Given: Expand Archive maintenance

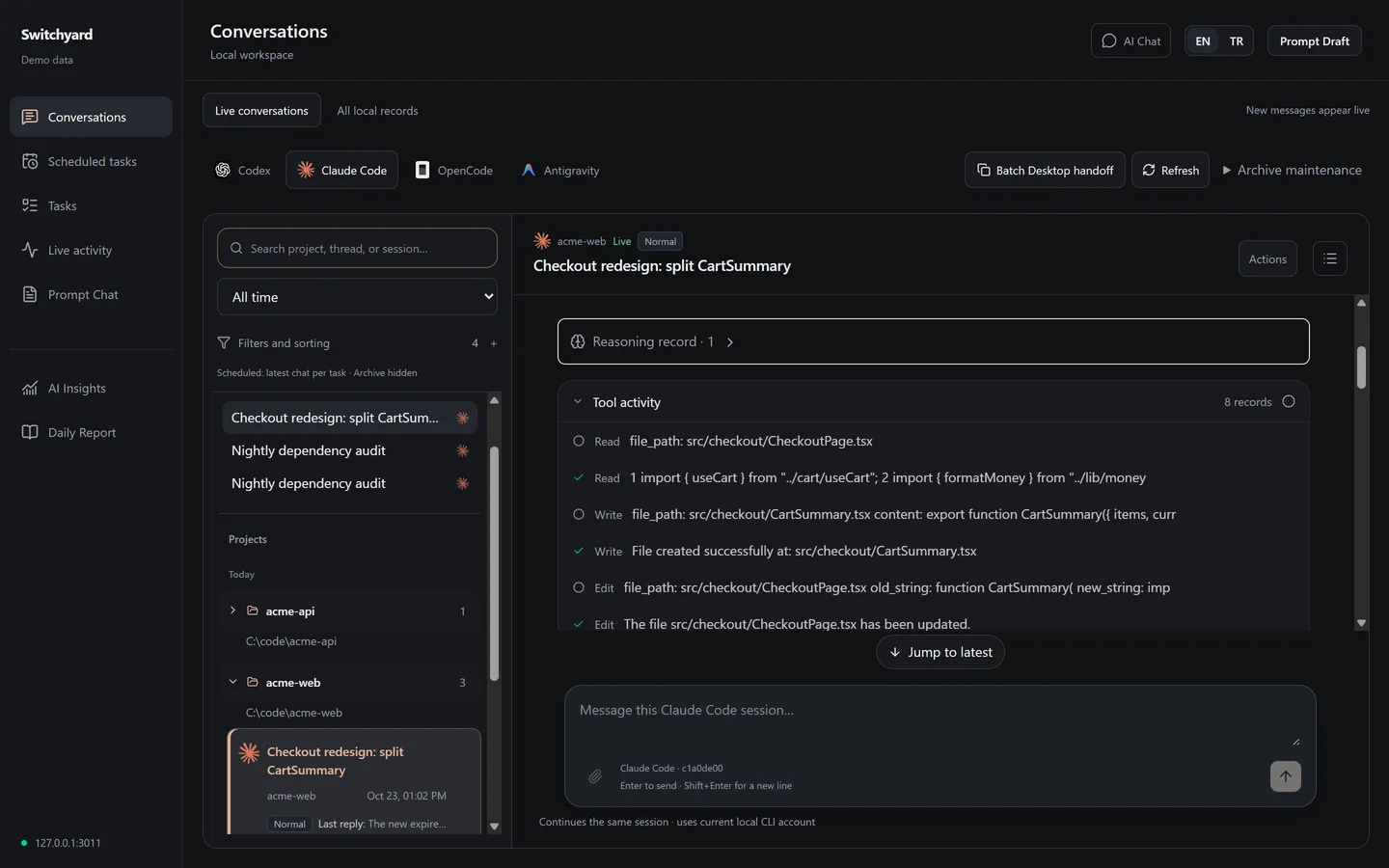Looking at the screenshot, I should pos(1293,170).
